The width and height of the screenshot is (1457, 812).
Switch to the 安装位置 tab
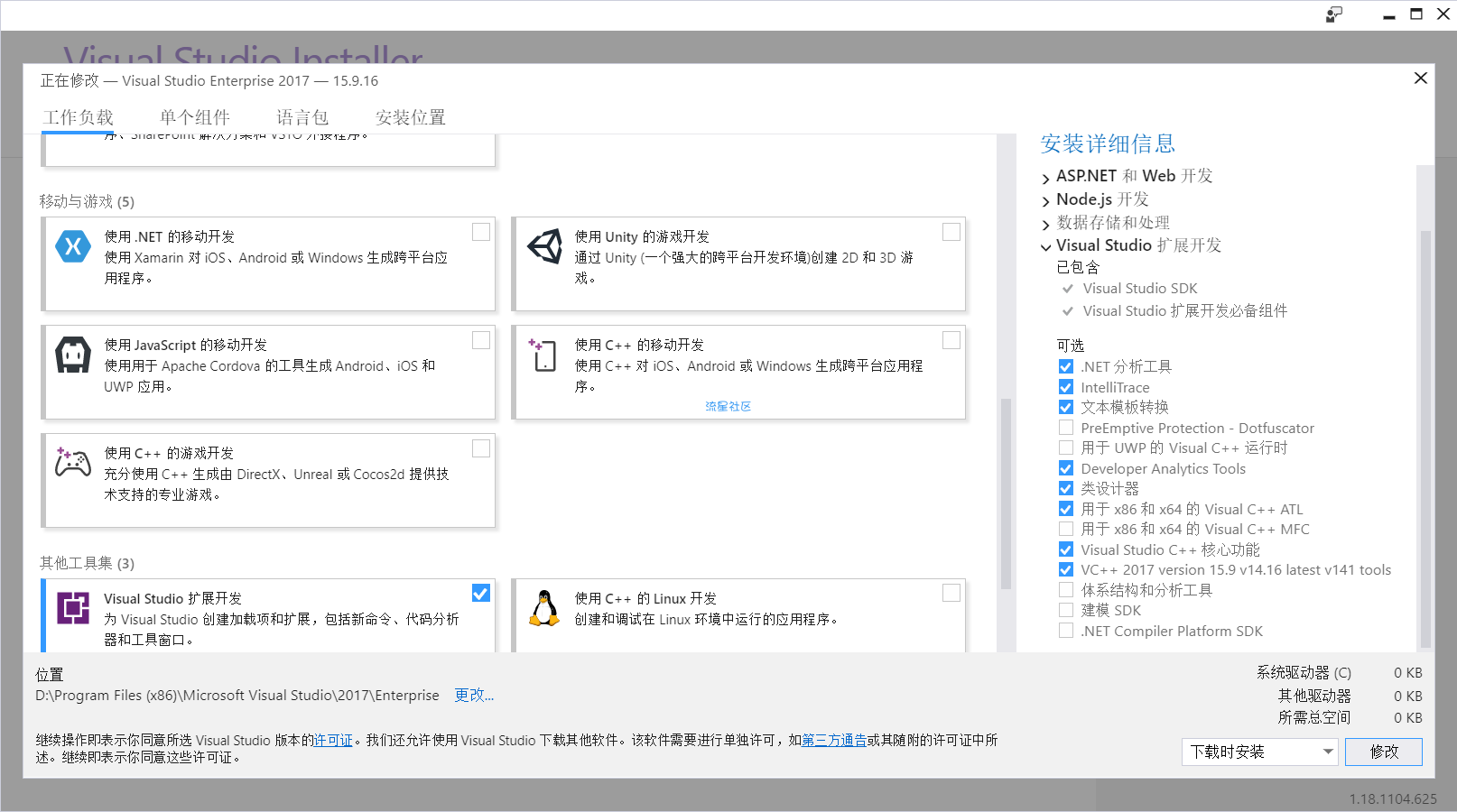411,117
